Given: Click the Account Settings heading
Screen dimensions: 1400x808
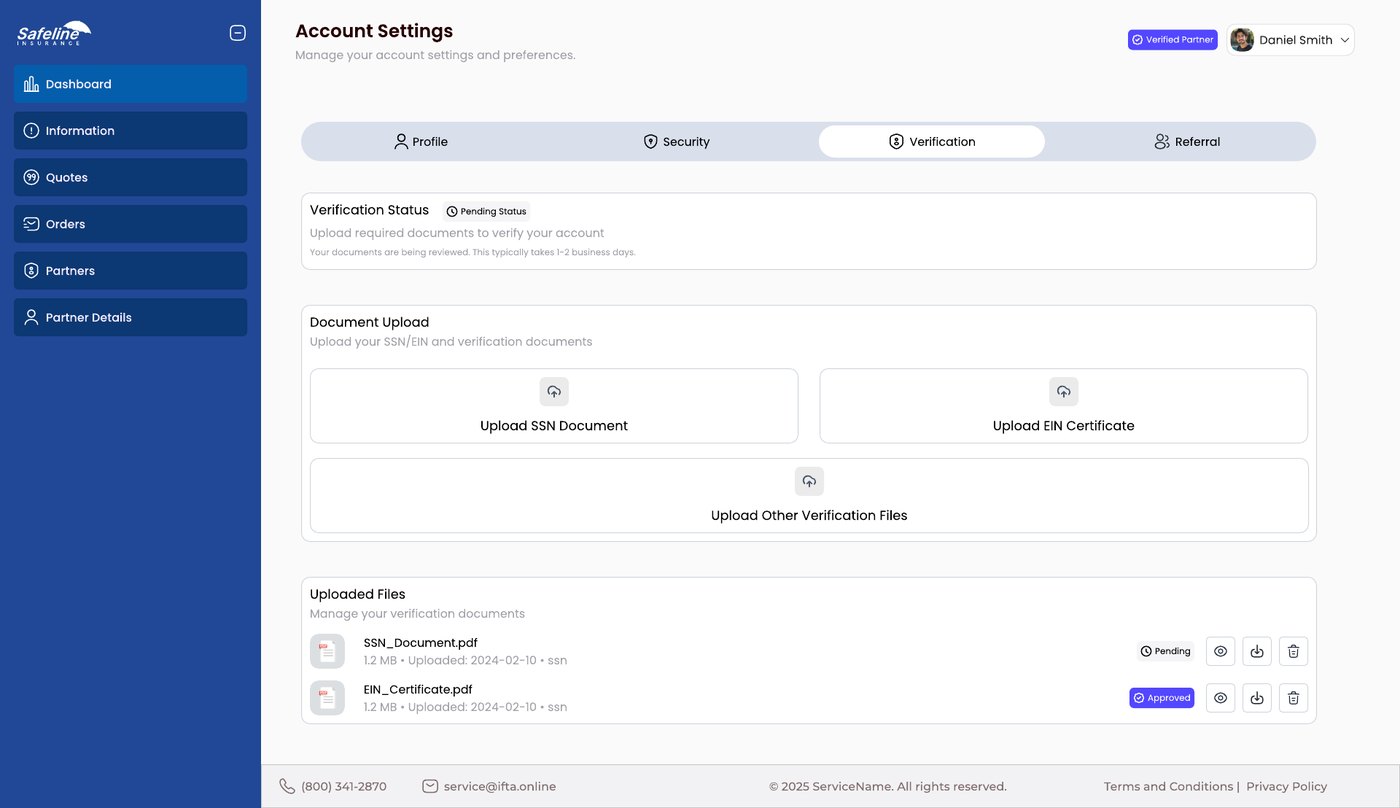Looking at the screenshot, I should pyautogui.click(x=374, y=31).
